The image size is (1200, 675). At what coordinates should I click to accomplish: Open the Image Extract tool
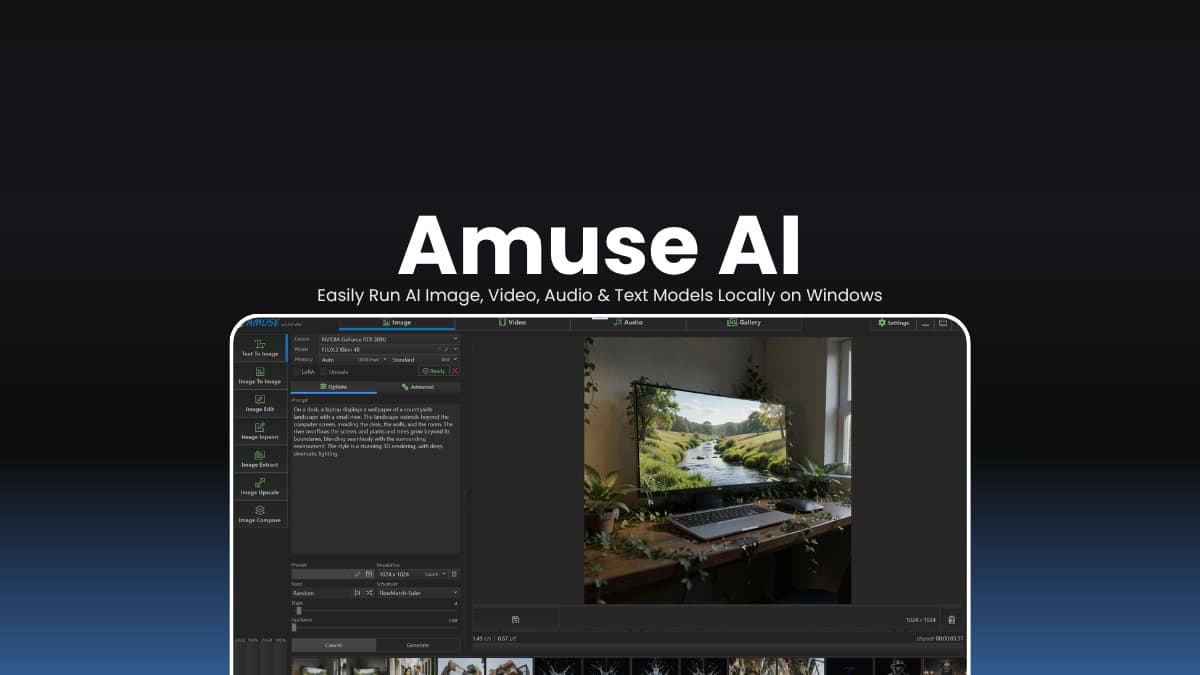point(260,460)
